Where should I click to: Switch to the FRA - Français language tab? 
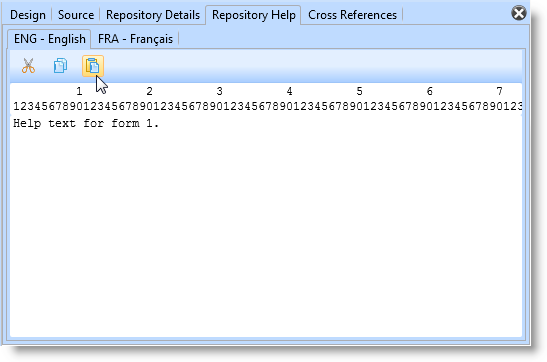(x=135, y=39)
